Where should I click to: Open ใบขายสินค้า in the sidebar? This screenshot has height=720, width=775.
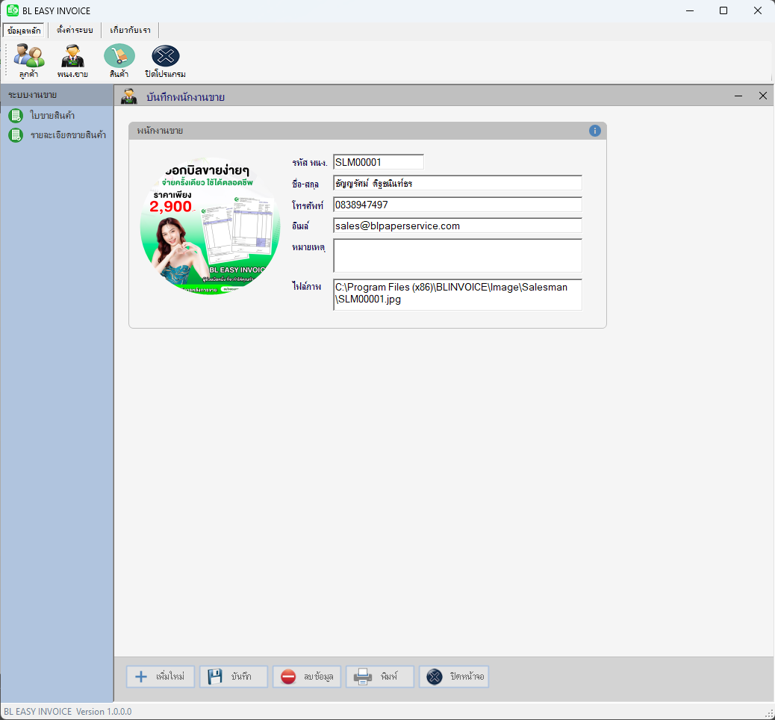point(52,116)
